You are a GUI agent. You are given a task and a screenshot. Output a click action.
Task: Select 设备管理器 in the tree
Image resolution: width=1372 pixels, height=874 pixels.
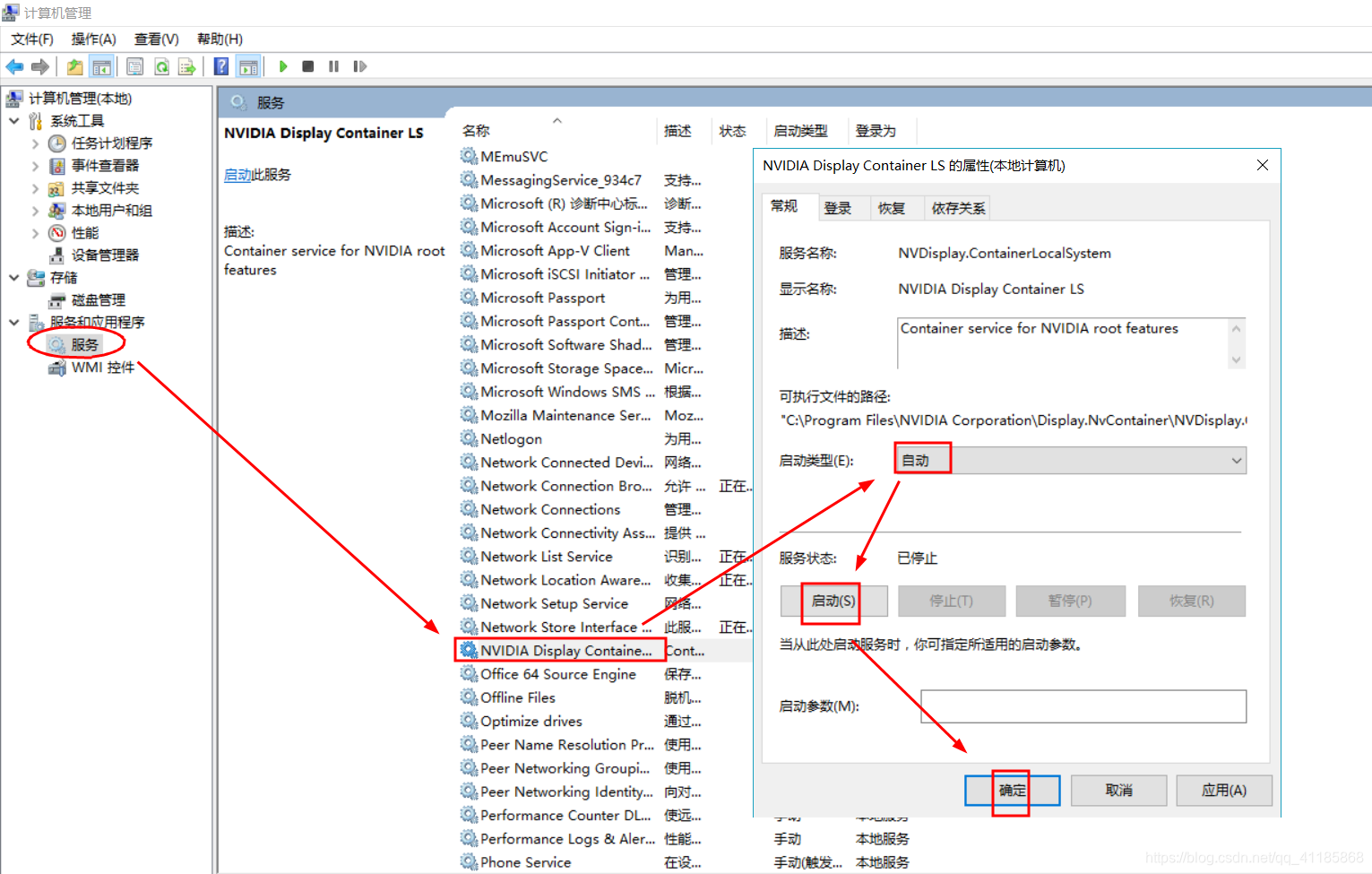click(x=105, y=255)
